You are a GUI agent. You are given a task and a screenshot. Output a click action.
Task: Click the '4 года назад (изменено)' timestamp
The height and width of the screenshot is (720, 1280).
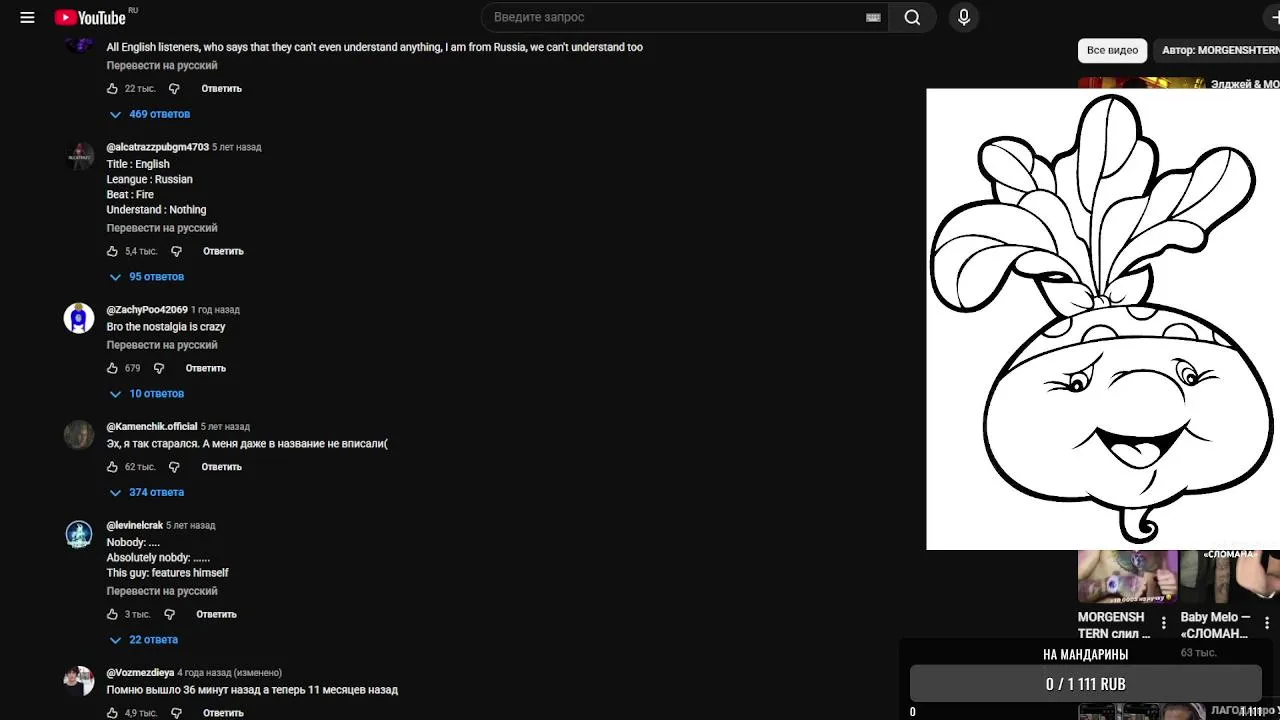[x=229, y=673]
